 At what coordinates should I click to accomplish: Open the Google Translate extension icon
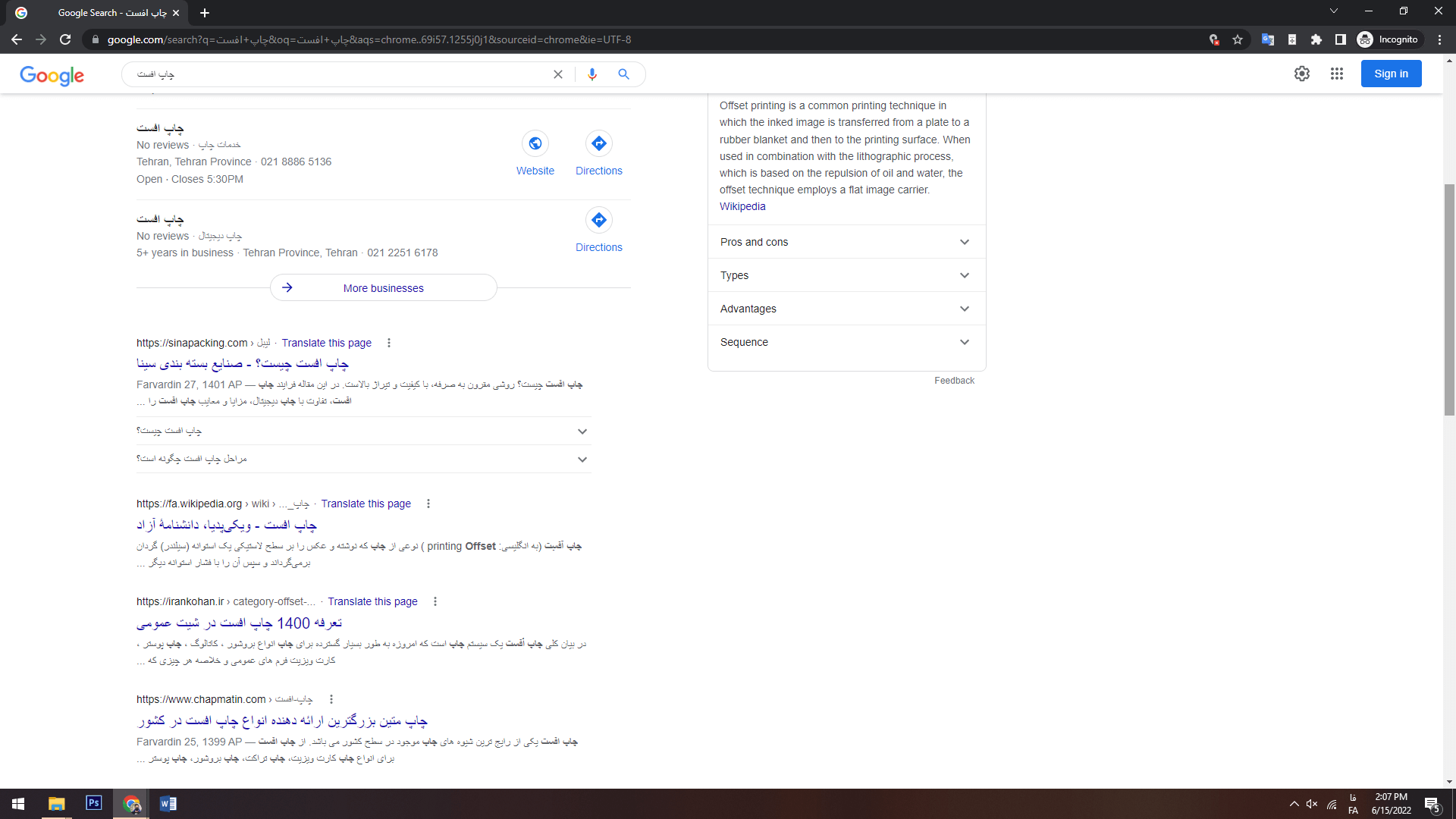click(x=1267, y=39)
